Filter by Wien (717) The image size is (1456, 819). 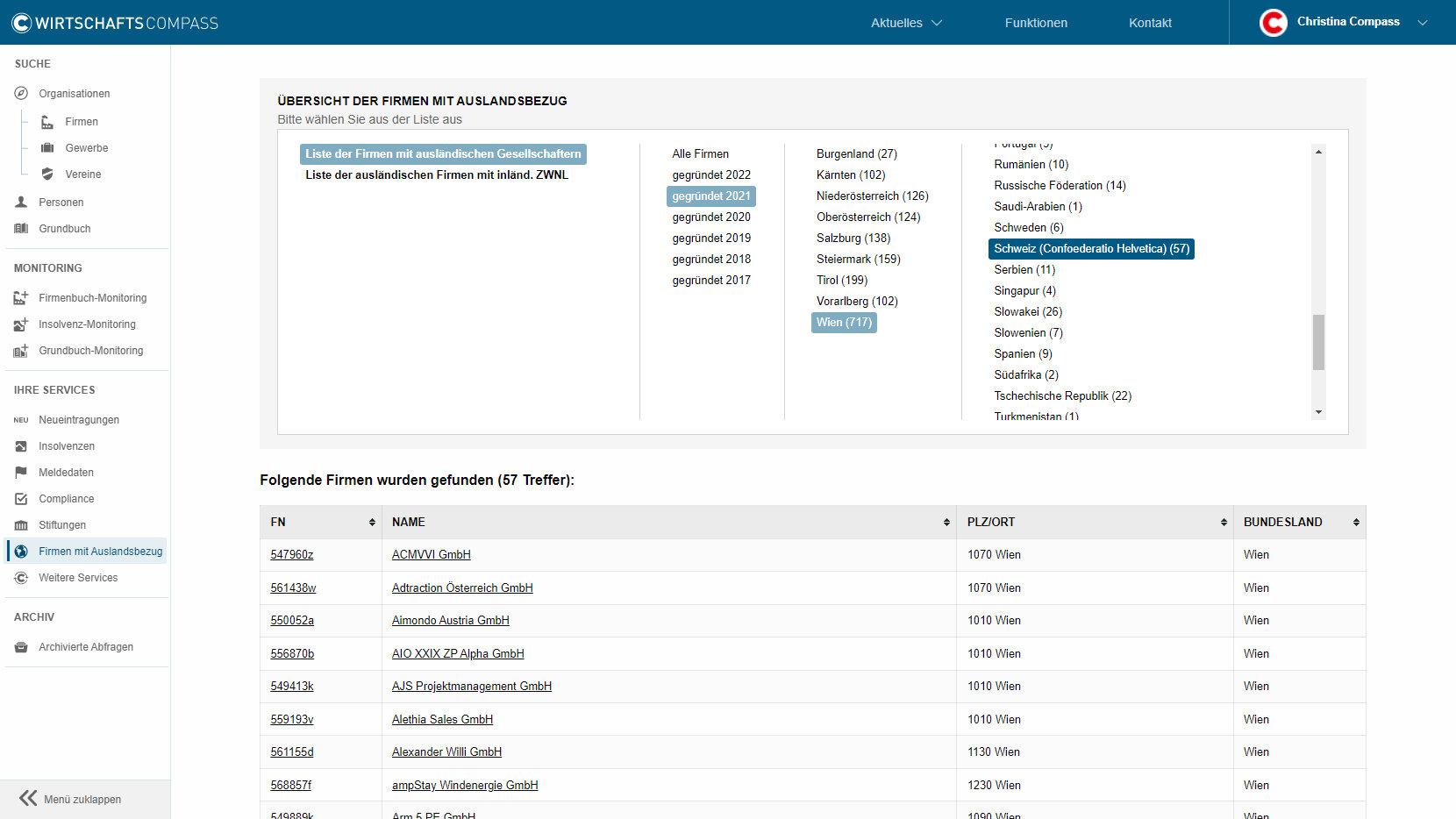click(x=844, y=322)
